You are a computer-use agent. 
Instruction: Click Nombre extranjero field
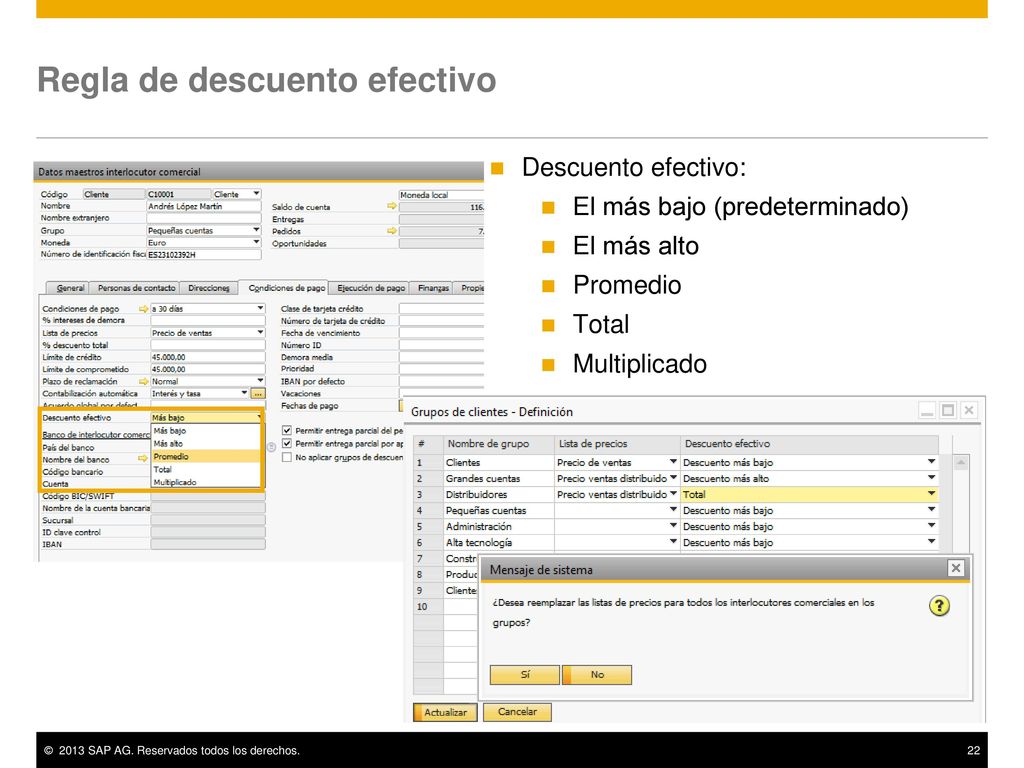[x=204, y=218]
